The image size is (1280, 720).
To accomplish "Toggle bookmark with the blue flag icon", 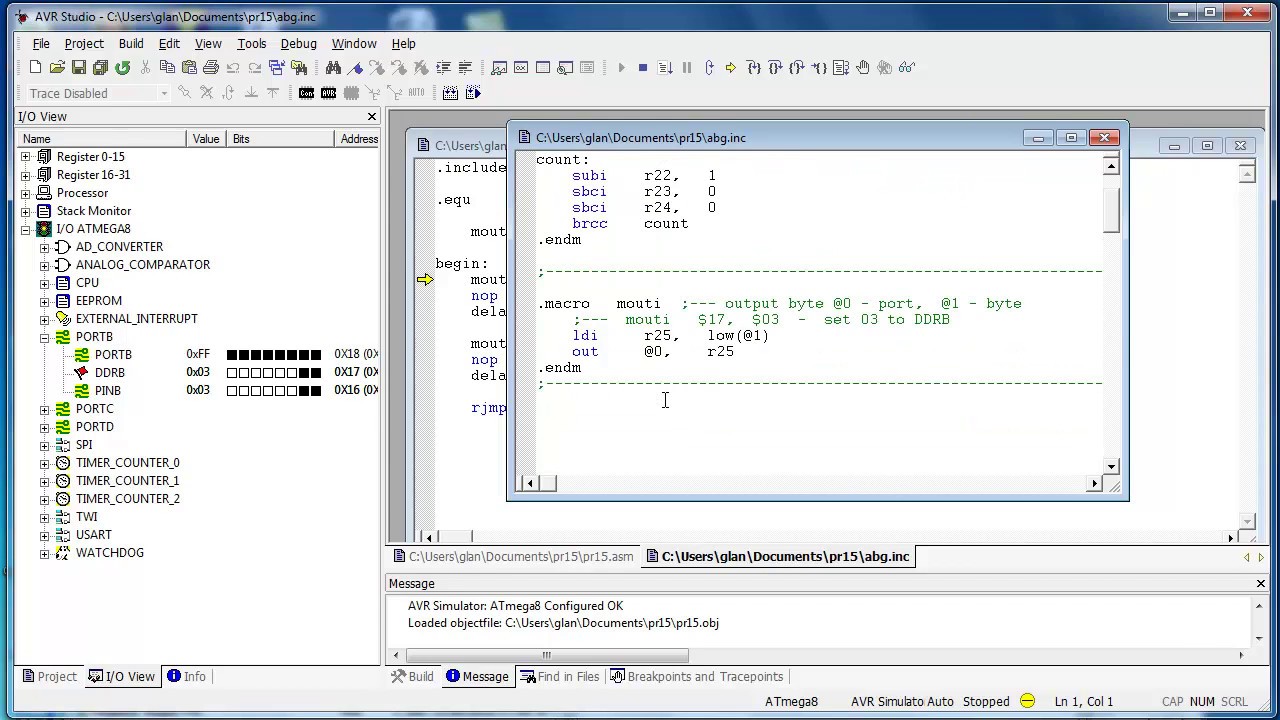I will pyautogui.click(x=355, y=67).
